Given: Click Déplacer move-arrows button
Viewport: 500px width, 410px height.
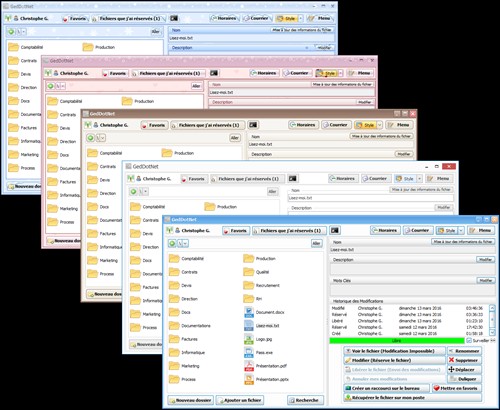Looking at the screenshot, I should coord(464,370).
